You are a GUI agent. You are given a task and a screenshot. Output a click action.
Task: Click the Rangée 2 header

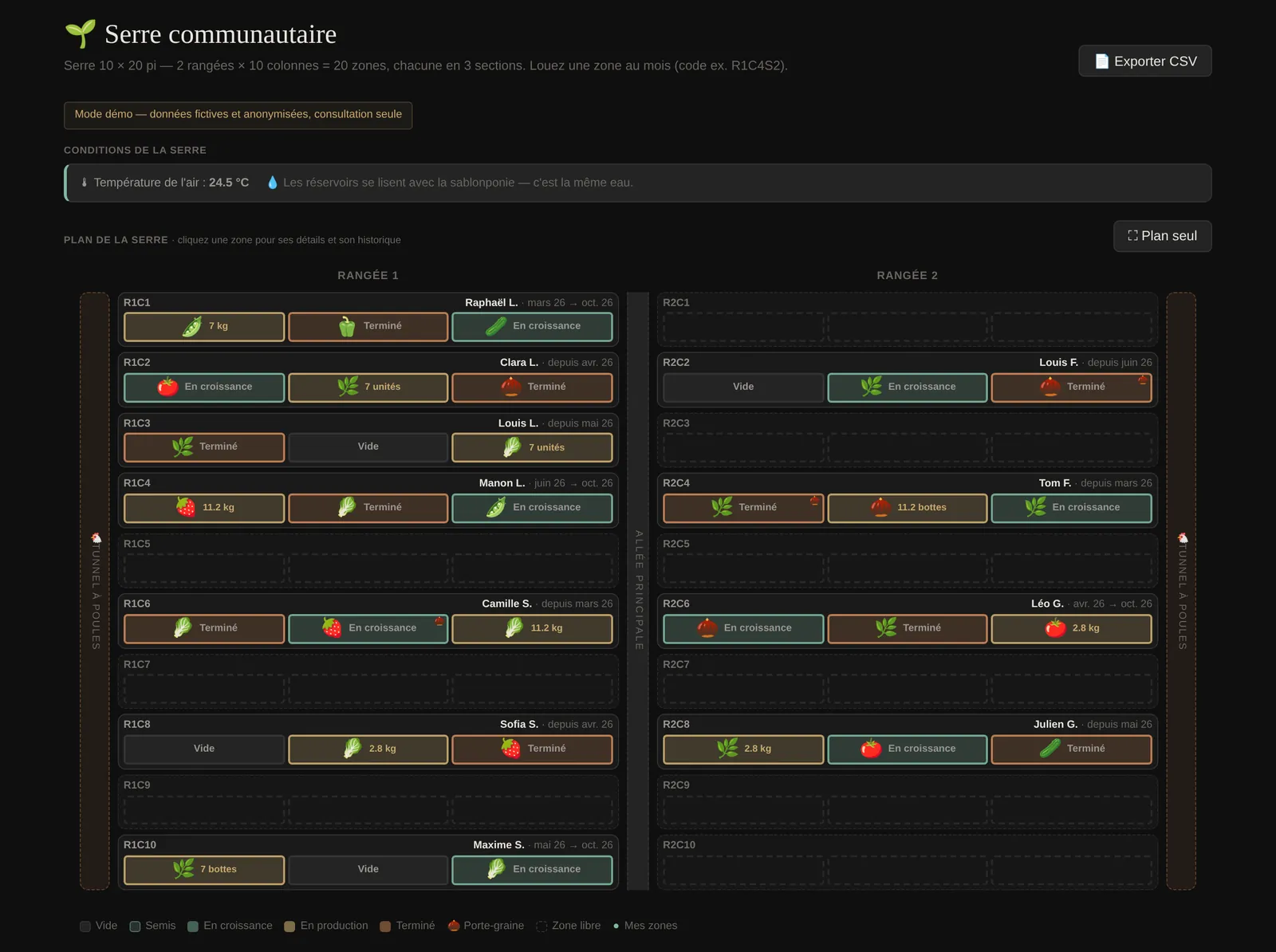pyautogui.click(x=908, y=276)
